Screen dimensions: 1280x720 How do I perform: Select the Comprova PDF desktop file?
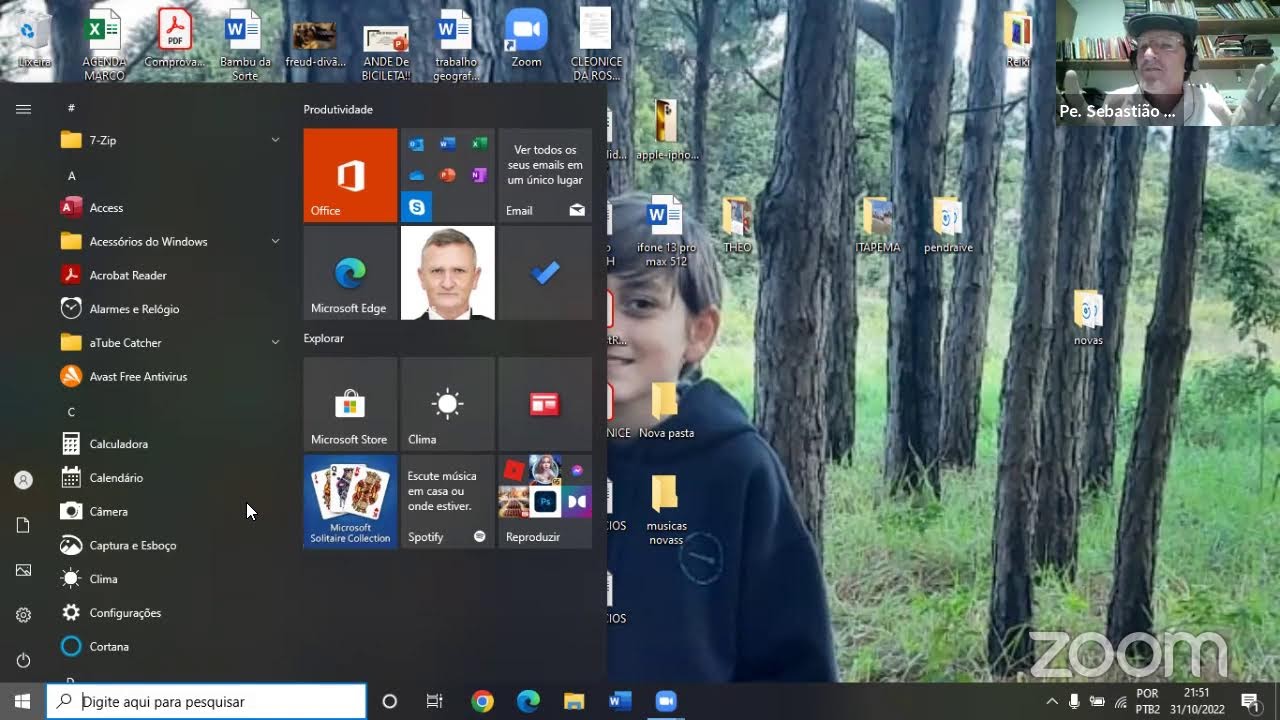click(174, 40)
